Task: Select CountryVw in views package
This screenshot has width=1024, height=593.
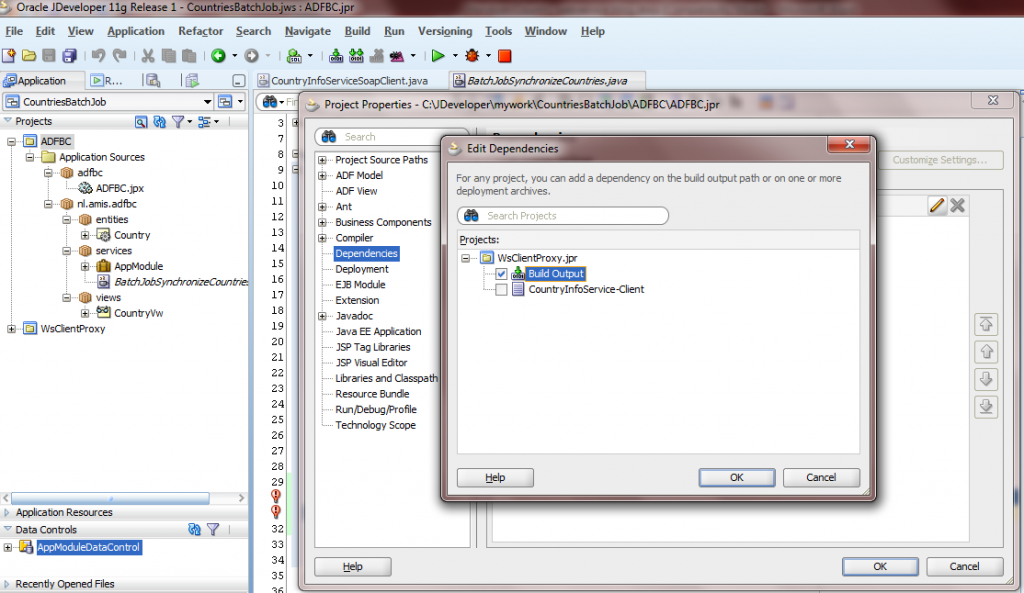Action: pyautogui.click(x=138, y=313)
